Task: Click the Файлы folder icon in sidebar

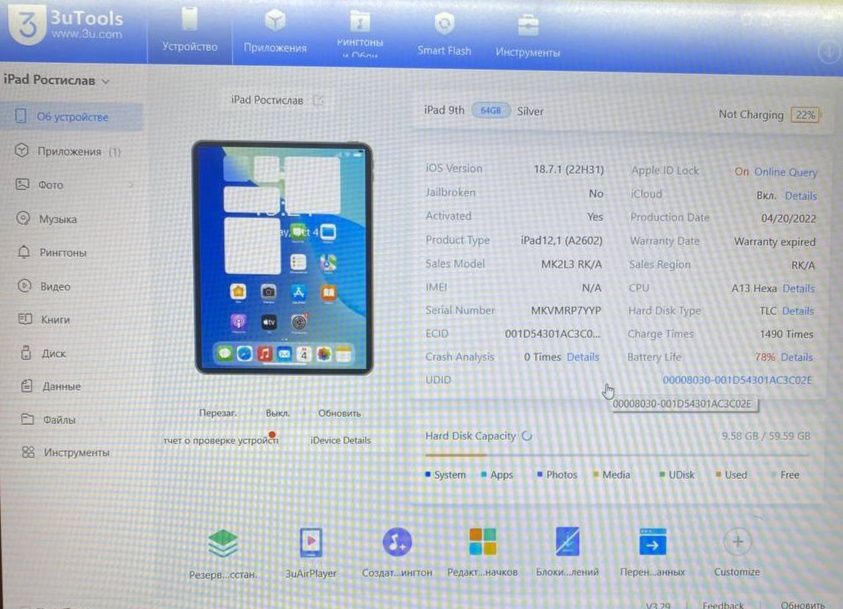Action: pos(27,419)
